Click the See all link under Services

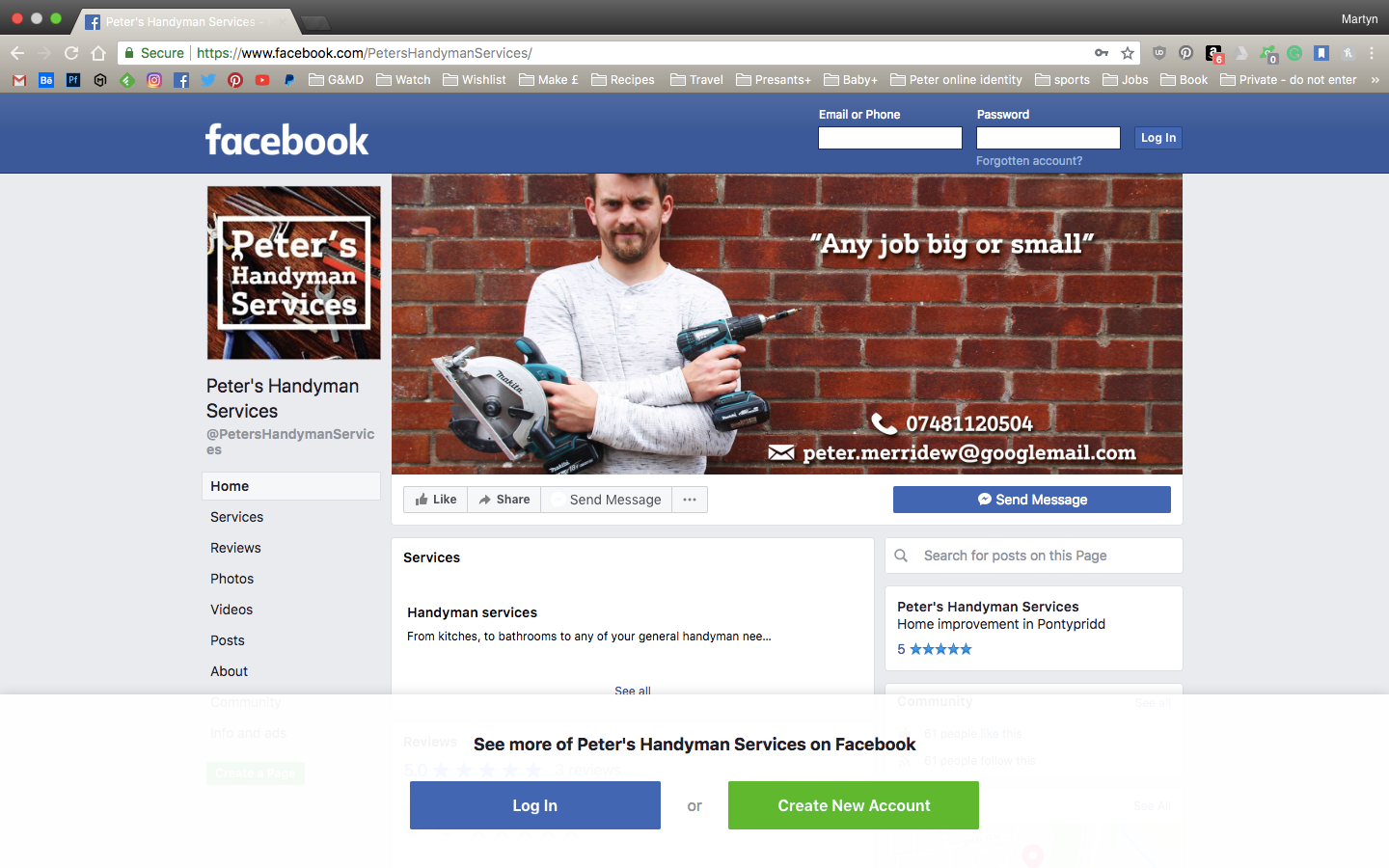pyautogui.click(x=633, y=691)
